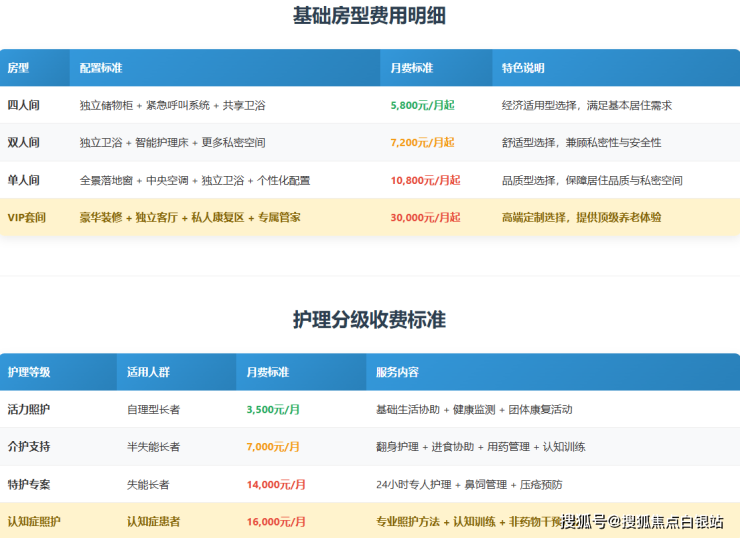
Task: Click the 5,800元/月起 price
Action: click(422, 105)
